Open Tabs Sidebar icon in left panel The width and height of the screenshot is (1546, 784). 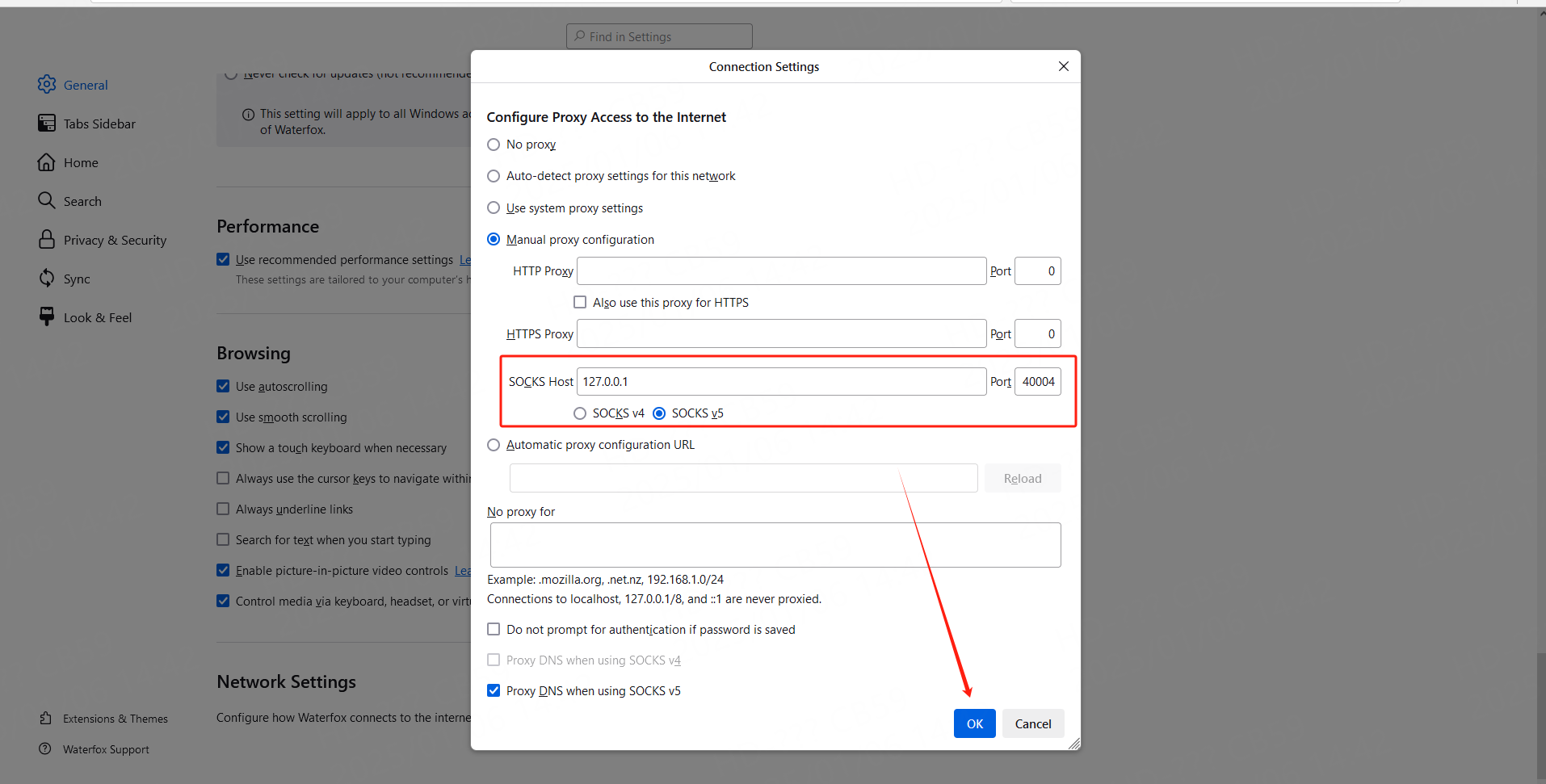click(47, 124)
